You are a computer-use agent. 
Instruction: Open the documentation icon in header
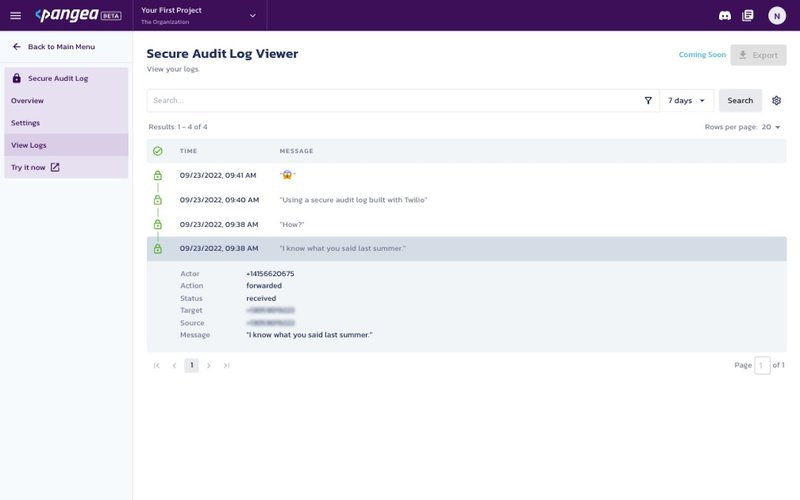click(x=748, y=15)
